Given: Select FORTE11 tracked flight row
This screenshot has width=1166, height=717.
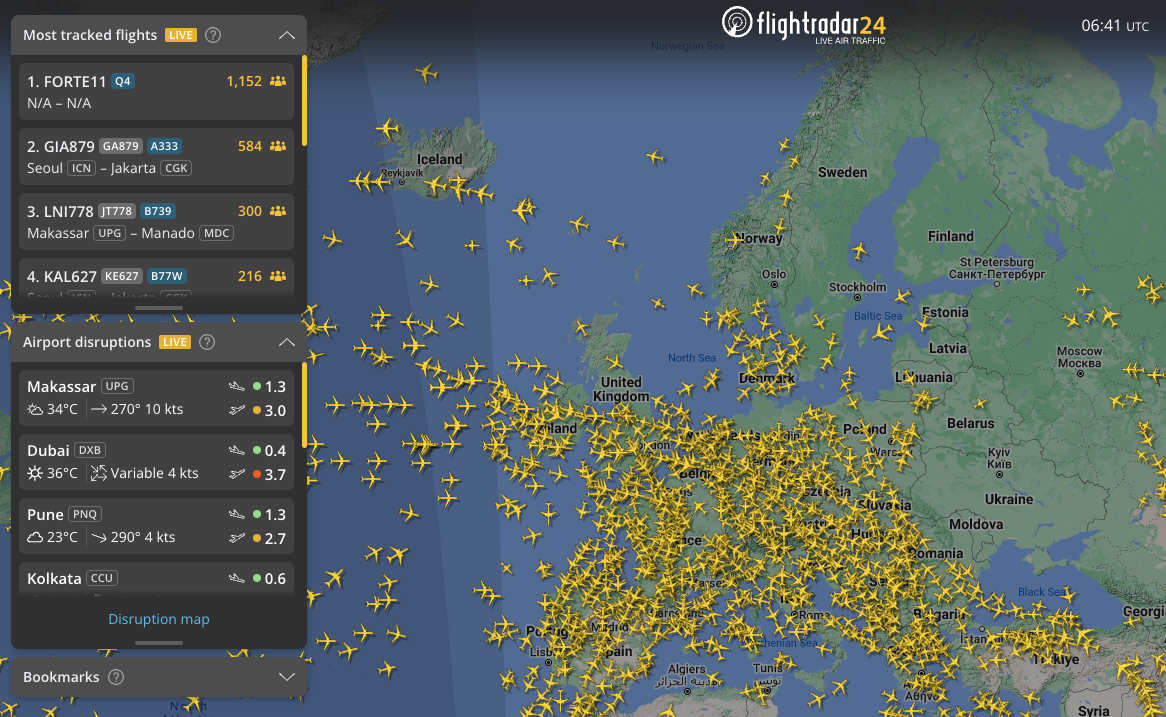Looking at the screenshot, I should pos(156,91).
